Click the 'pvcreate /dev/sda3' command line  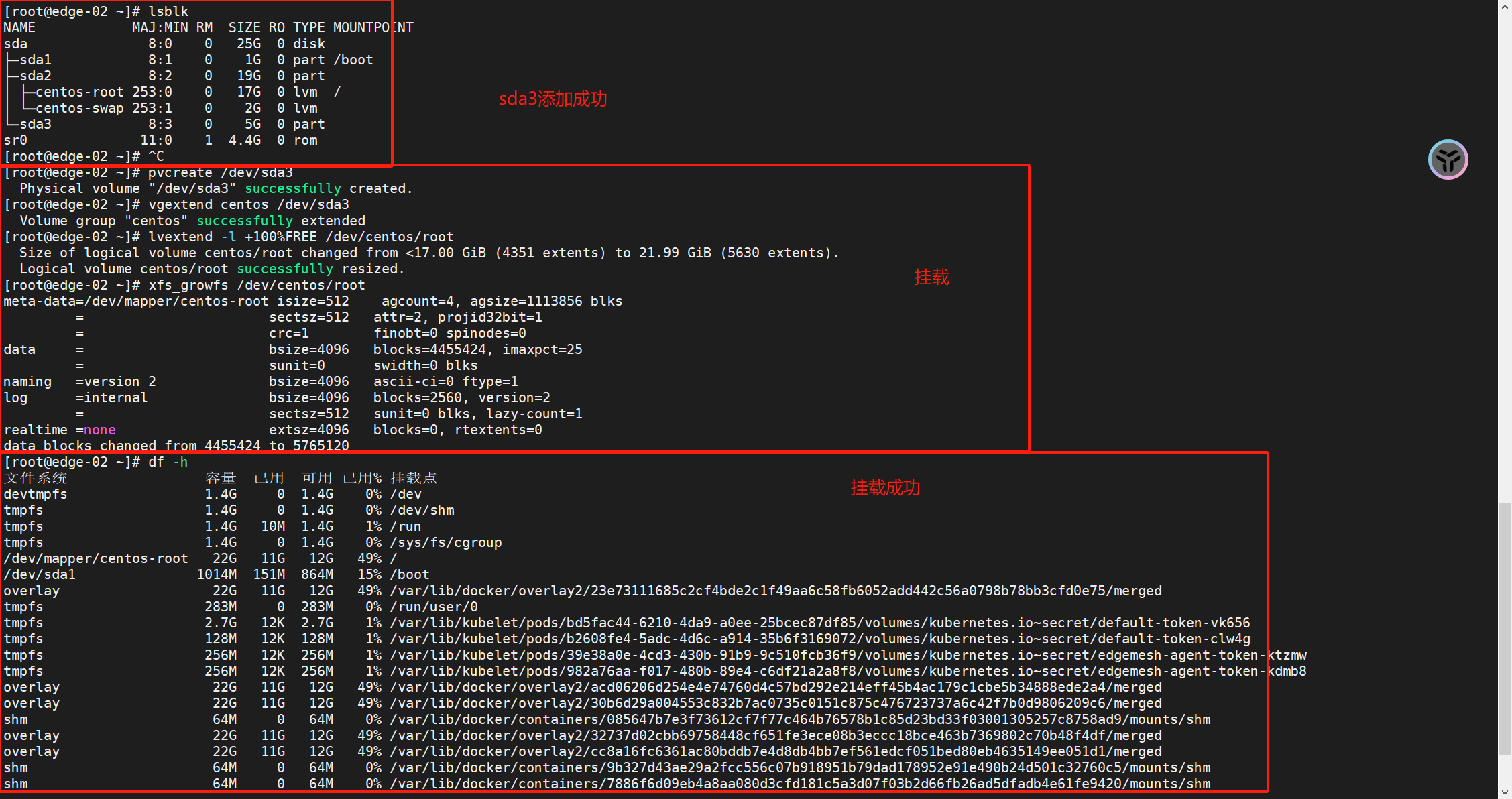[x=220, y=172]
